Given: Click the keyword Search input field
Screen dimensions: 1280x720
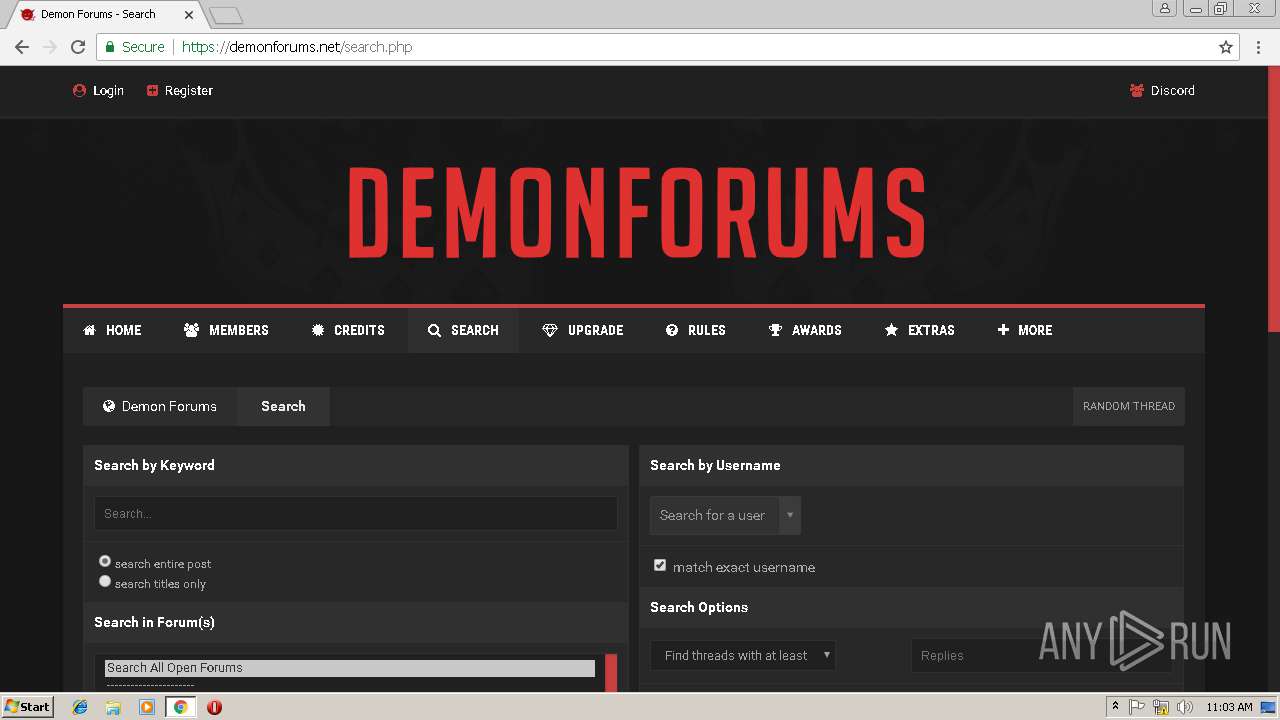Looking at the screenshot, I should pyautogui.click(x=356, y=513).
